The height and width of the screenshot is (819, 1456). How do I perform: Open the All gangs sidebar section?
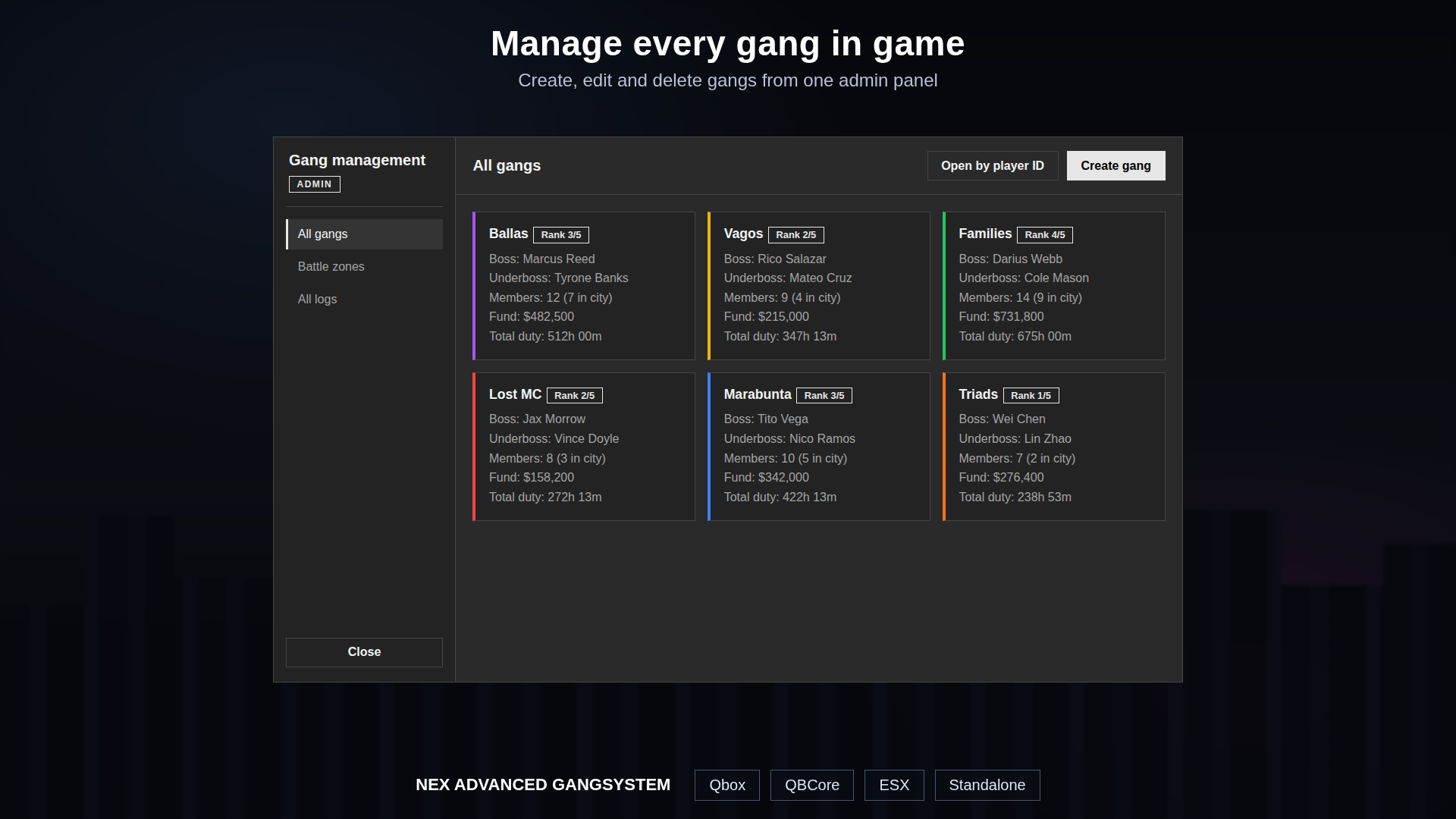click(x=364, y=234)
